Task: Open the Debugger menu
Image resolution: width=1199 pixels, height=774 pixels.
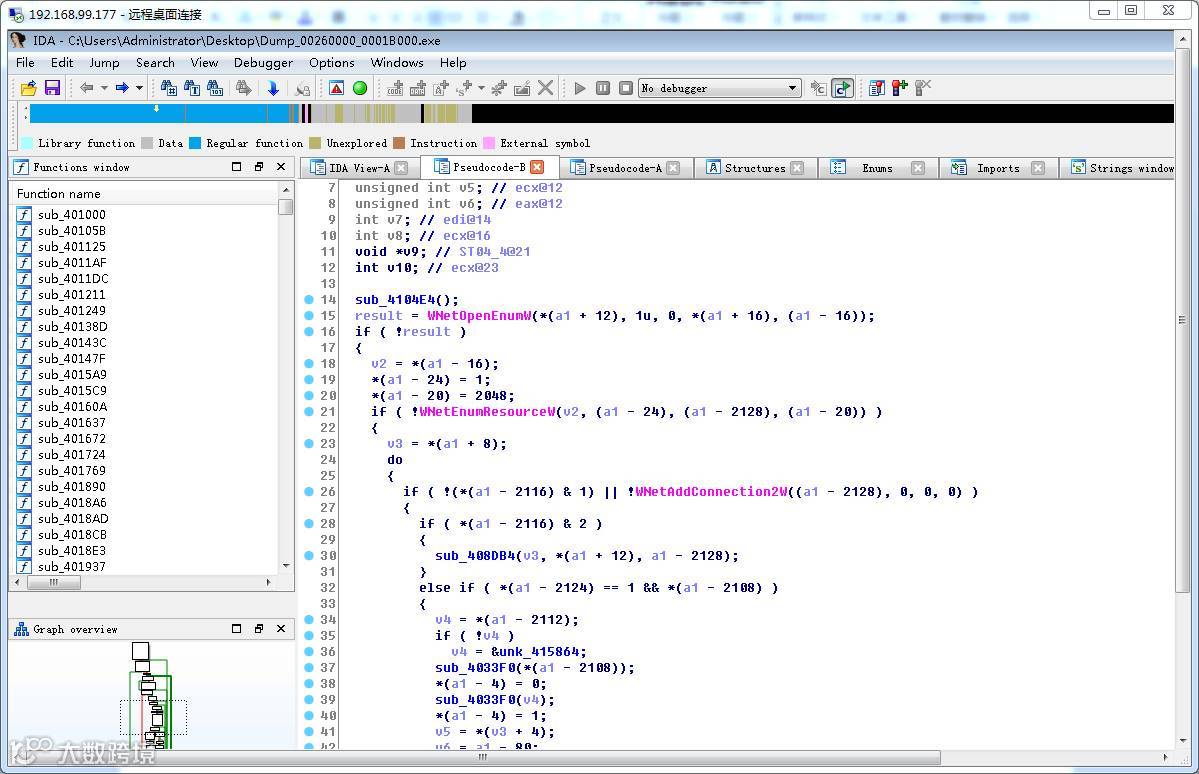Action: click(263, 63)
